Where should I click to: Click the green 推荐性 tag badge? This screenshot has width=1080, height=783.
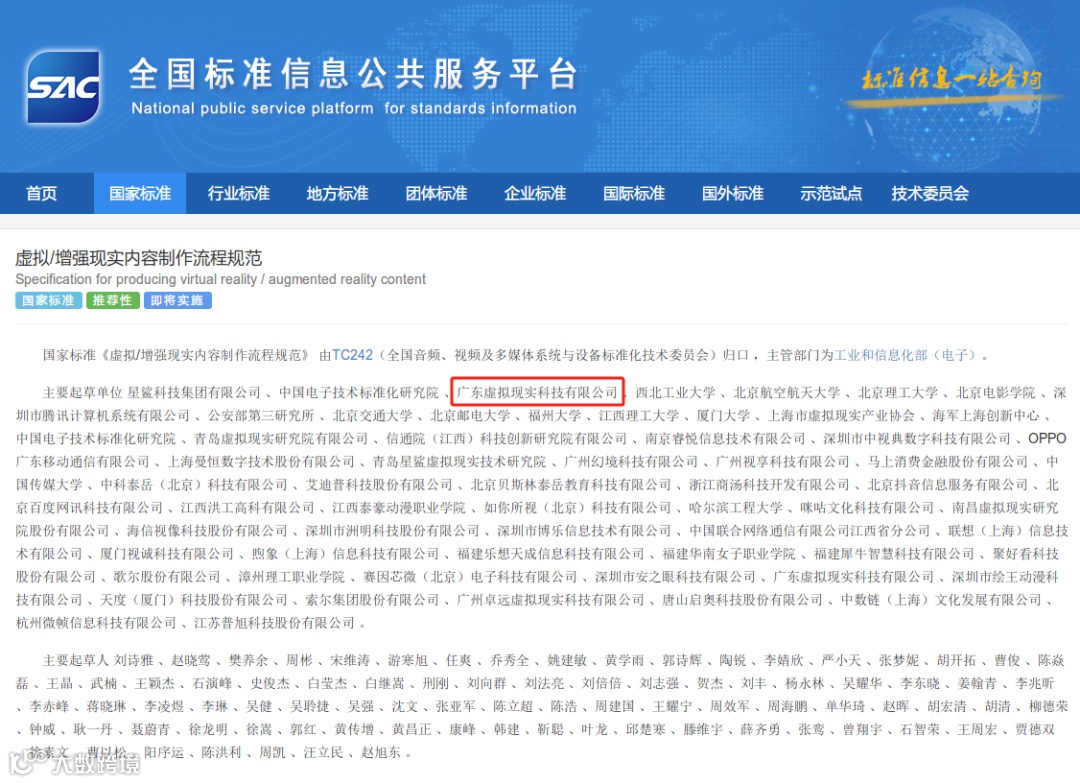click(x=112, y=300)
